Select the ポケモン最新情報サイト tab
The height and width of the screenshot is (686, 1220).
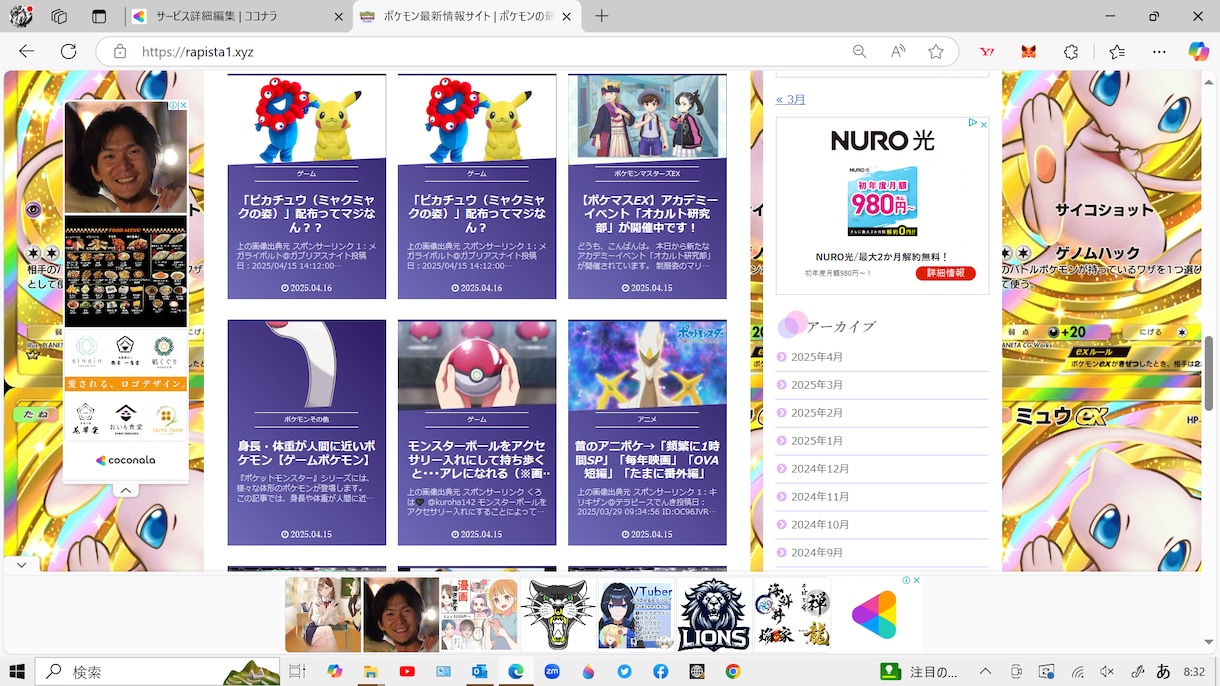[x=468, y=16]
